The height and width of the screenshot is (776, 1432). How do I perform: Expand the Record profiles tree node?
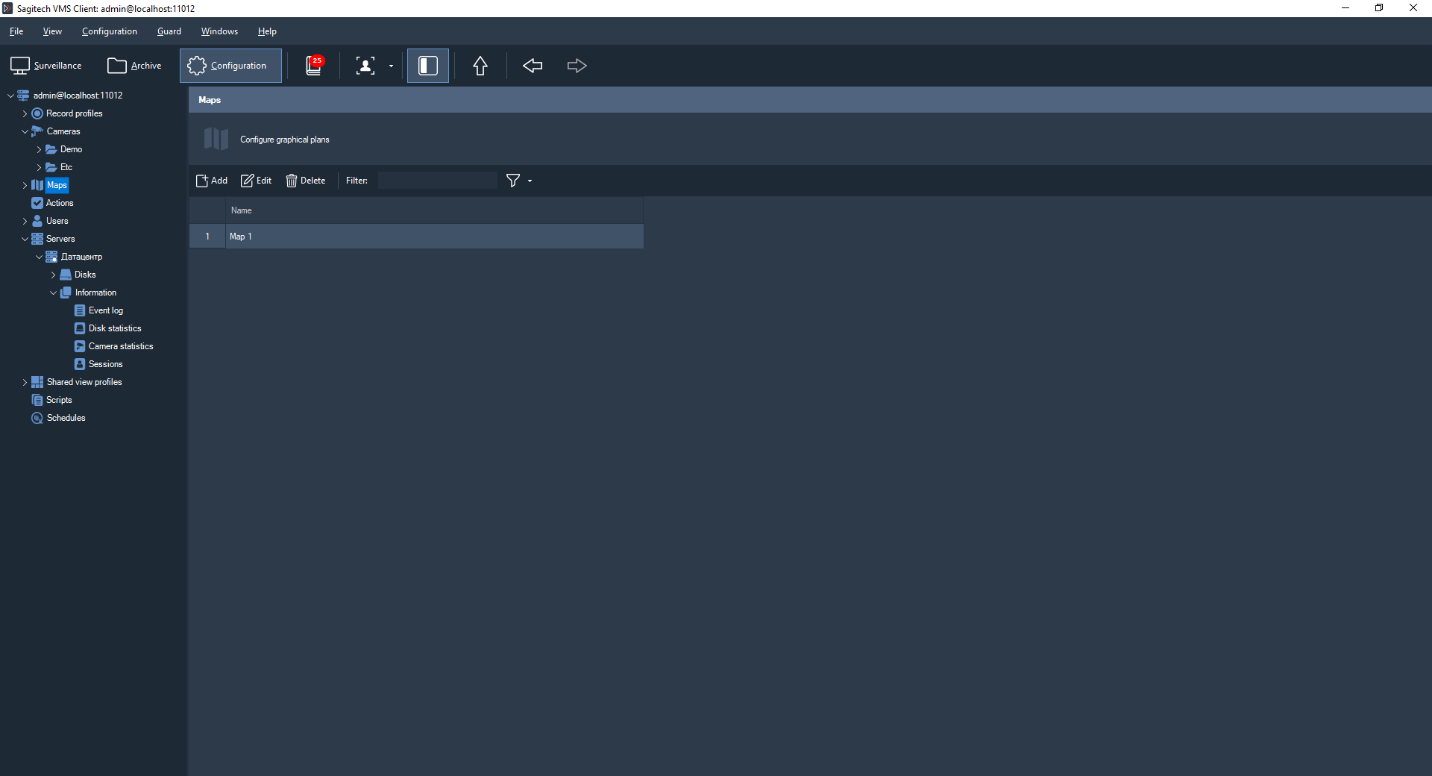[25, 114]
